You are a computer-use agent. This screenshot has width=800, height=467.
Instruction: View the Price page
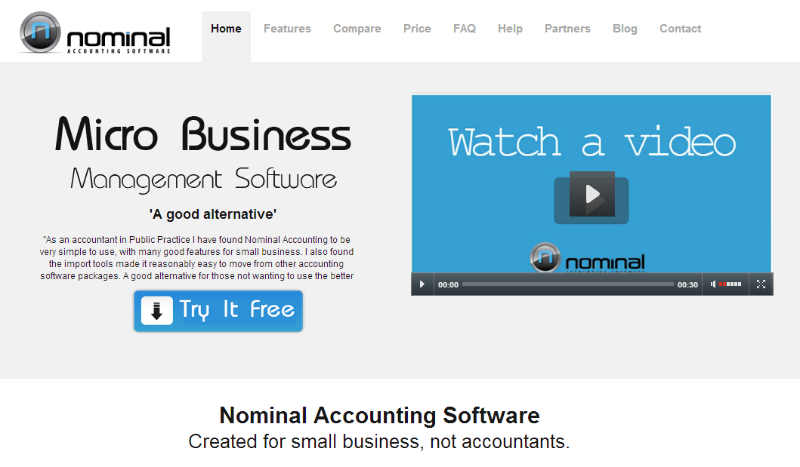coord(417,29)
